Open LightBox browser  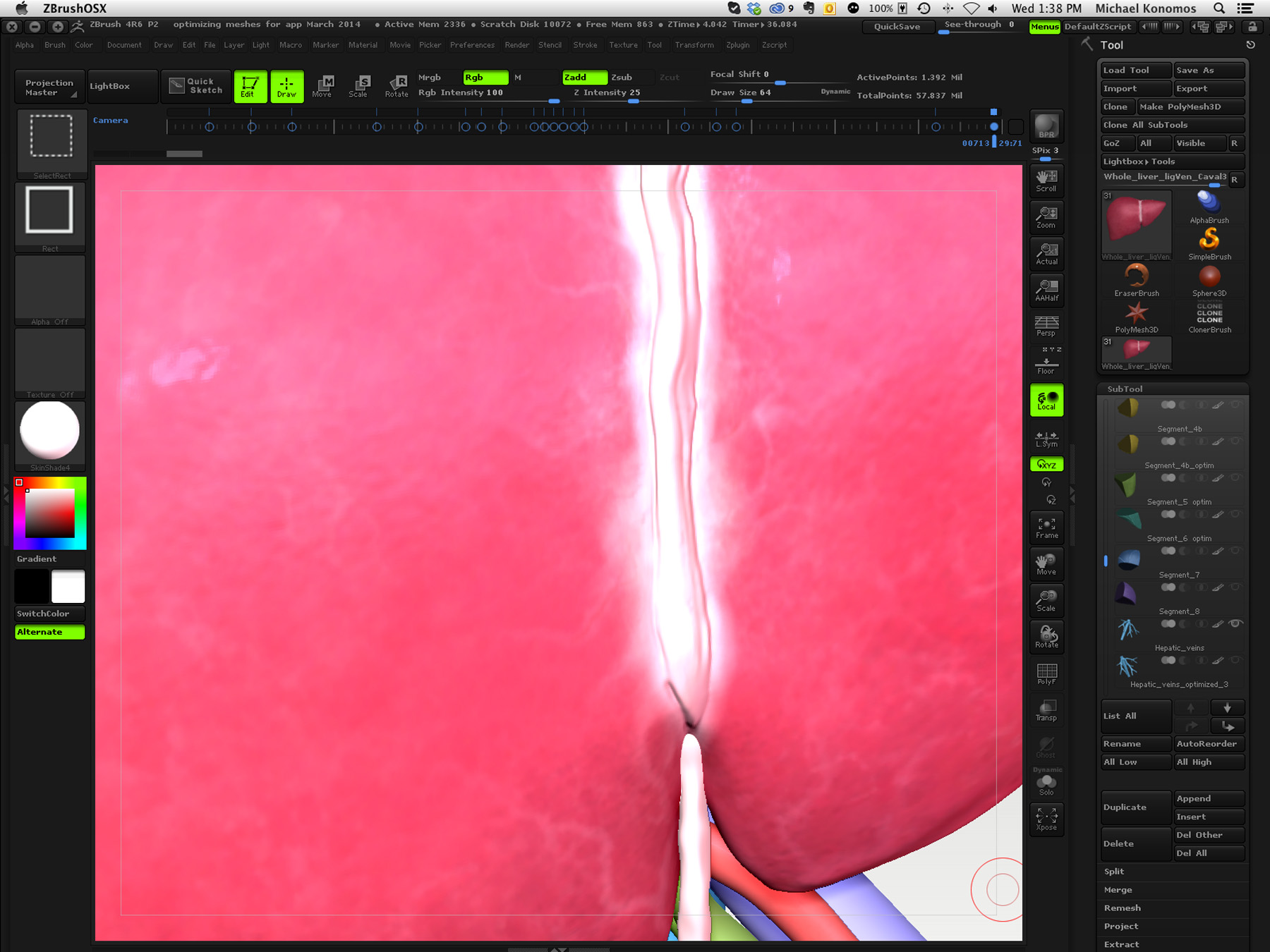pyautogui.click(x=123, y=86)
